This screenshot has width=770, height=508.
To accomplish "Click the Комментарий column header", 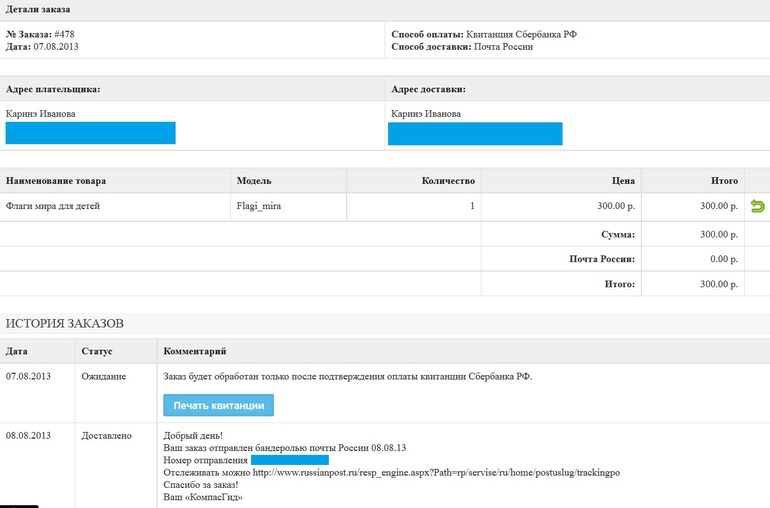I will tap(194, 351).
